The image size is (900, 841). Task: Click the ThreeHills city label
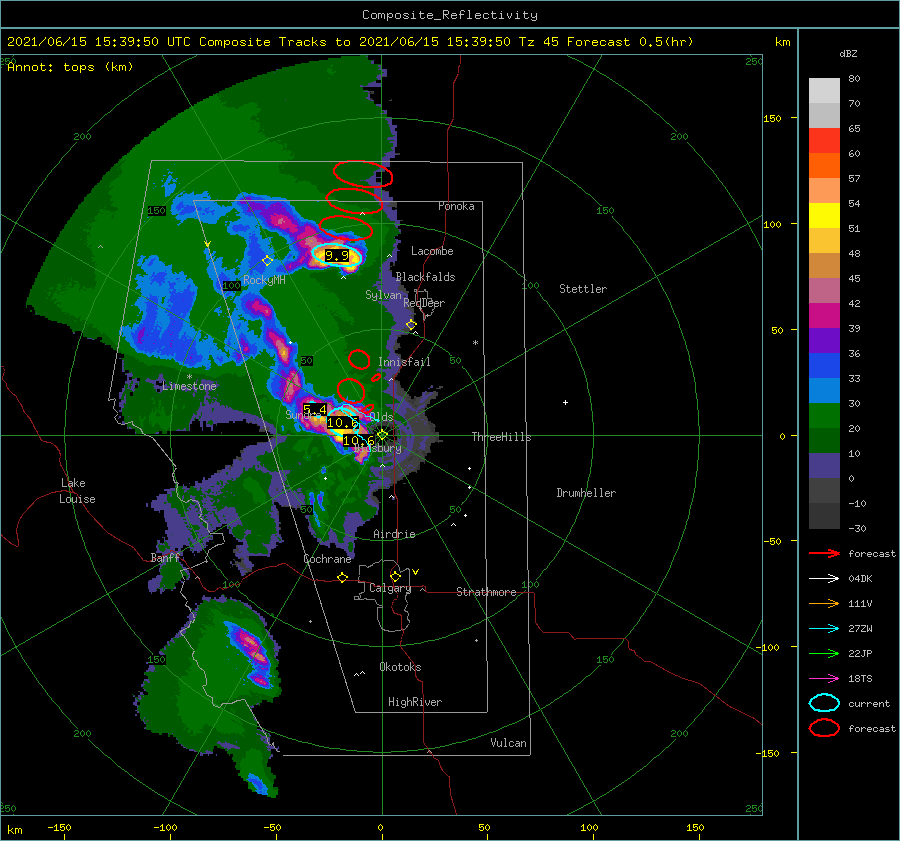tap(502, 437)
